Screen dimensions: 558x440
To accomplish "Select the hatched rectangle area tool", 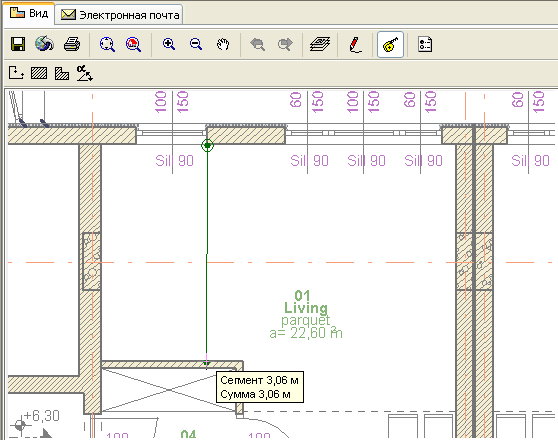I will pos(39,73).
